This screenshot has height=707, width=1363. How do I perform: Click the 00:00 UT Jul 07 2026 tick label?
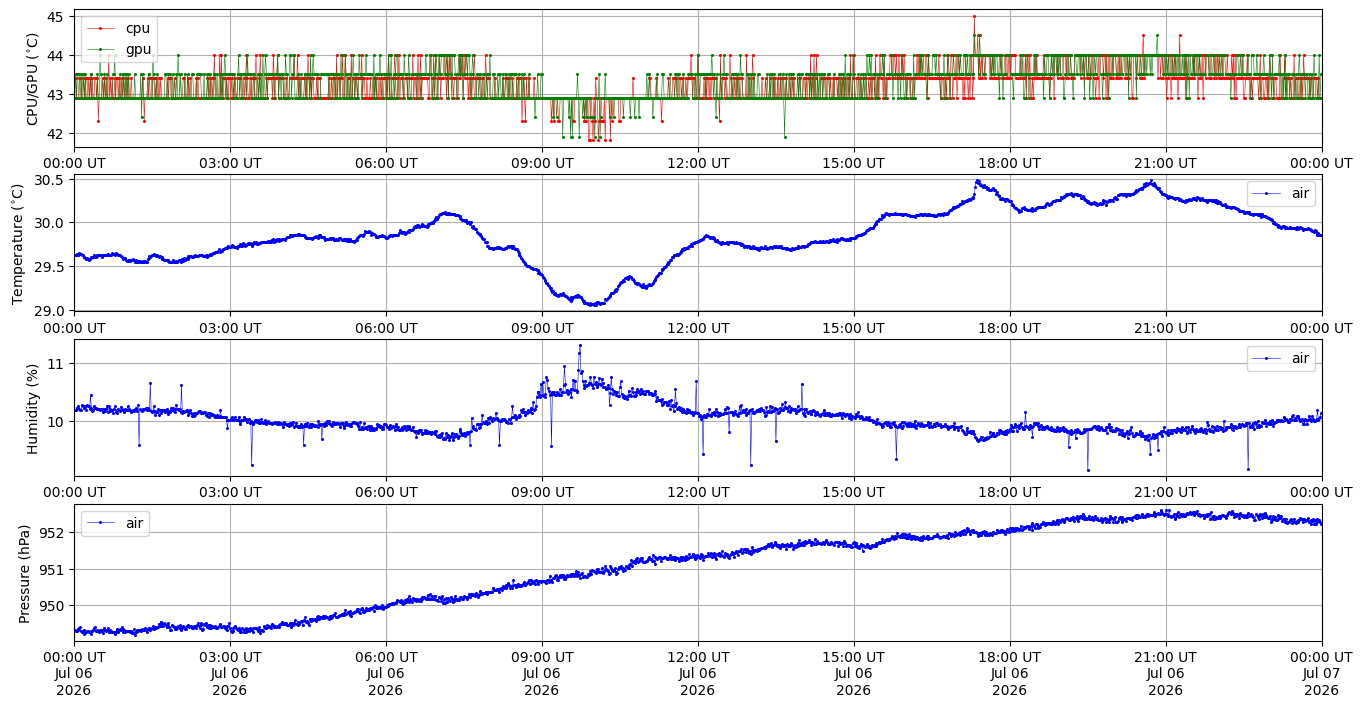point(1322,674)
